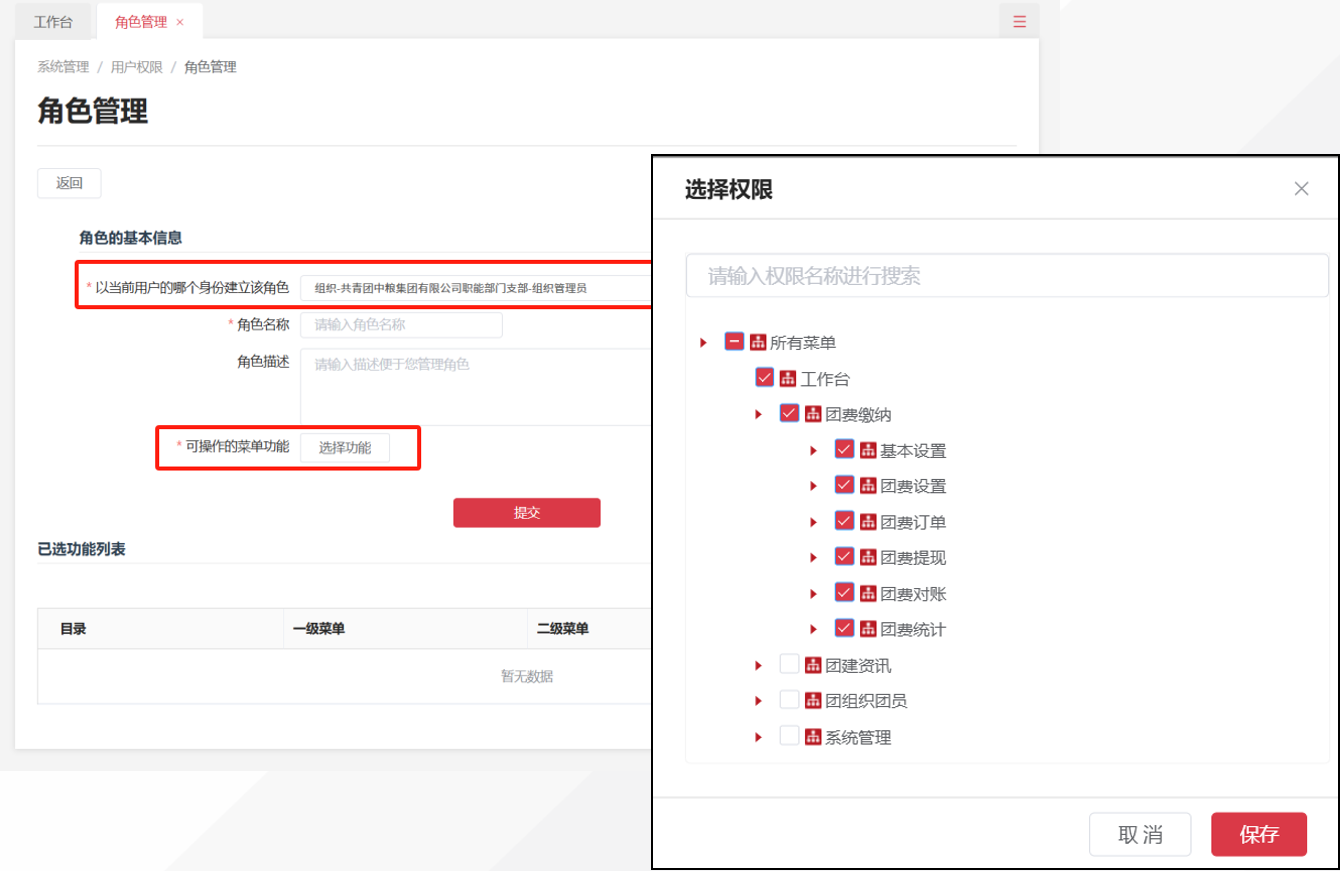
Task: Uncheck the 工作台 checkbox
Action: 765,378
